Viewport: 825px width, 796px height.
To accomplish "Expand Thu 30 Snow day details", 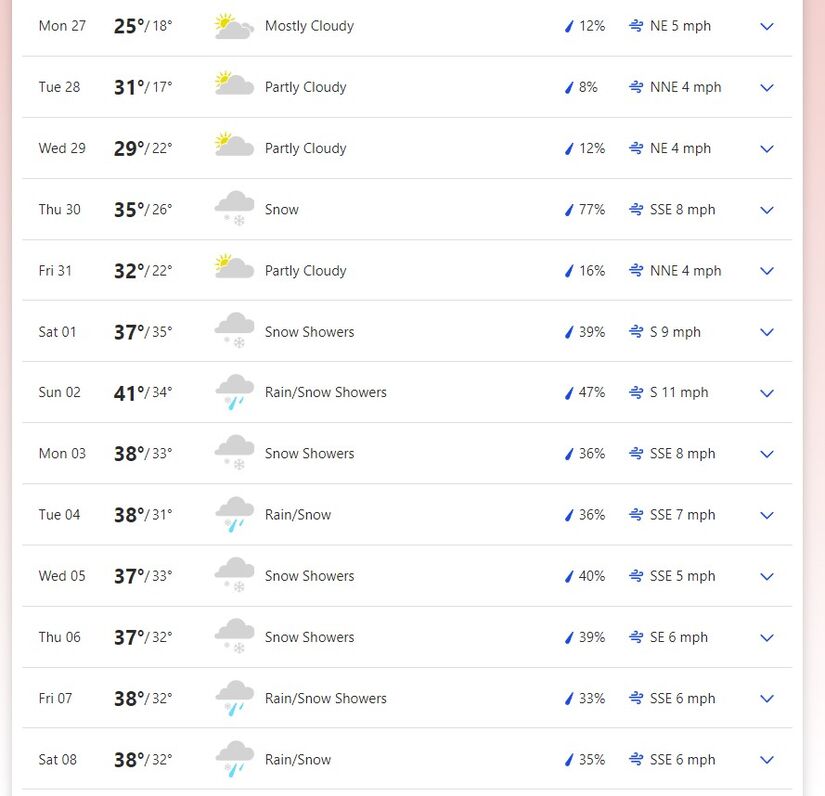I will tap(767, 210).
